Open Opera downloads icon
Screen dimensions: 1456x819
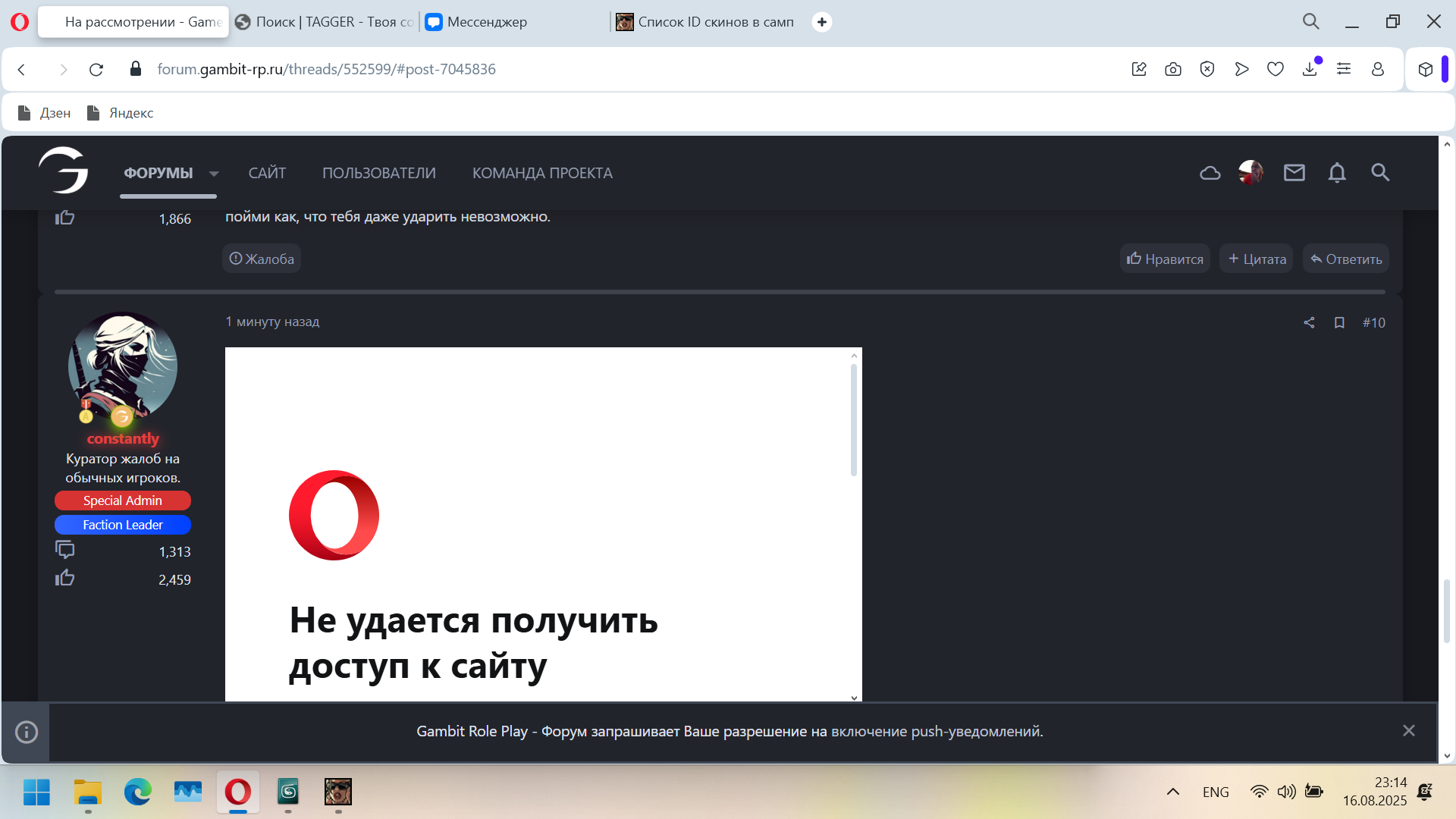pyautogui.click(x=1310, y=70)
